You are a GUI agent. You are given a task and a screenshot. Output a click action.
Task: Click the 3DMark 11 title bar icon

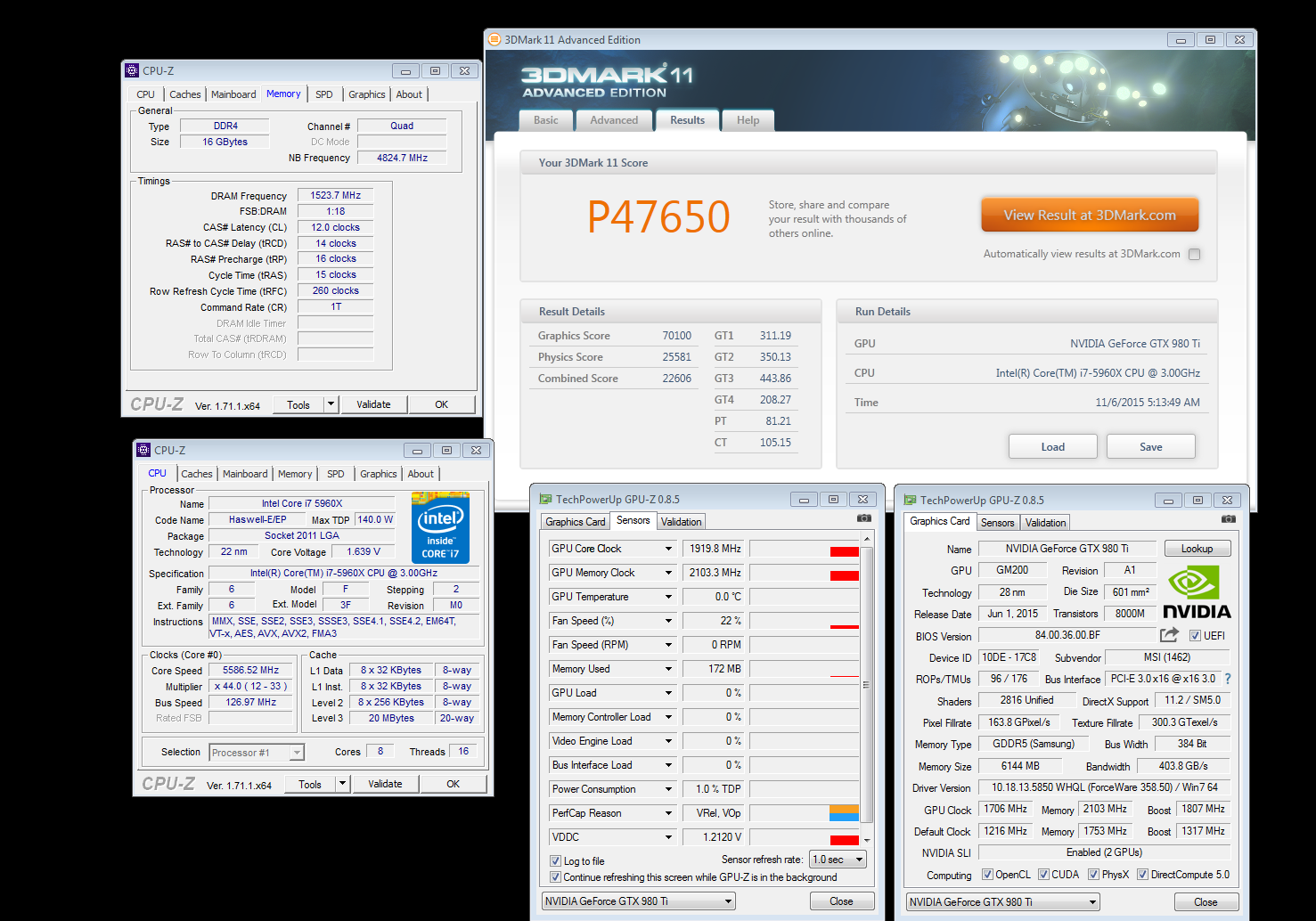tap(495, 39)
